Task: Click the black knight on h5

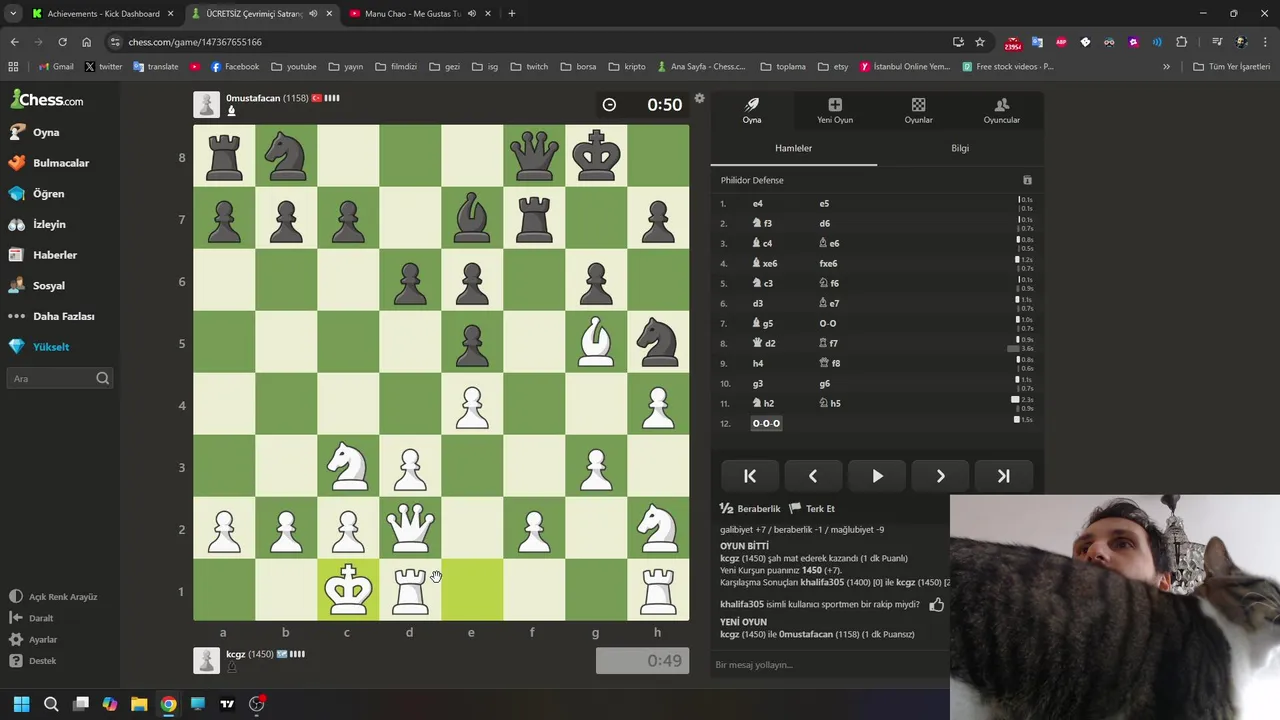Action: 658,343
